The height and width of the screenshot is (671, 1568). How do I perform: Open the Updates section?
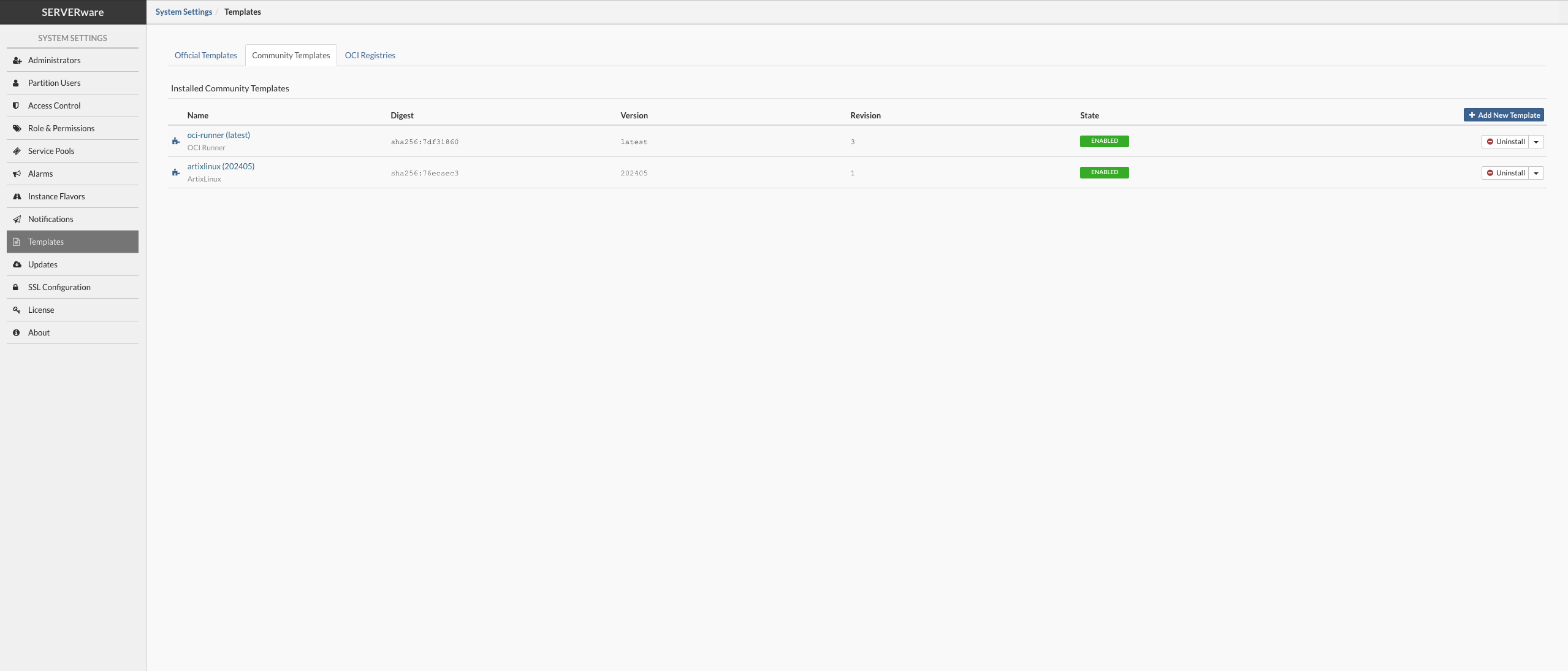pyautogui.click(x=72, y=264)
